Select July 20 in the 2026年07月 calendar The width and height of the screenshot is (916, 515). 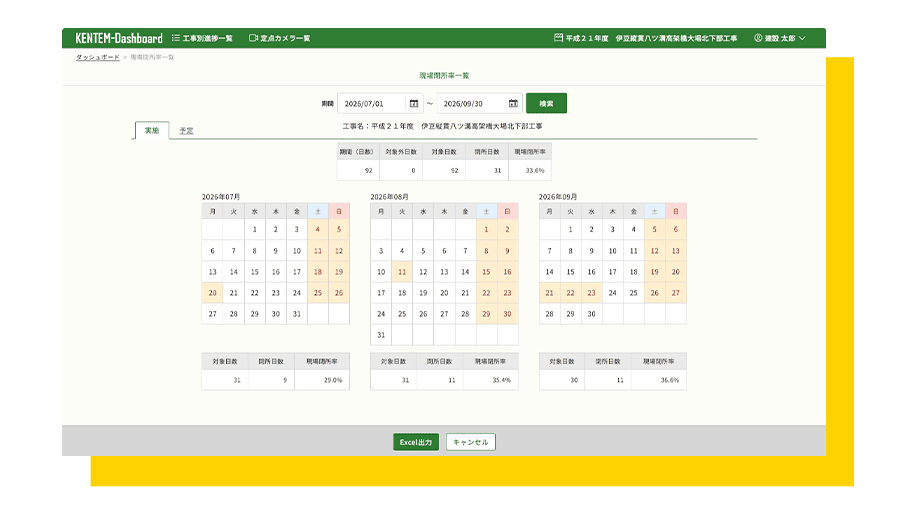[213, 293]
